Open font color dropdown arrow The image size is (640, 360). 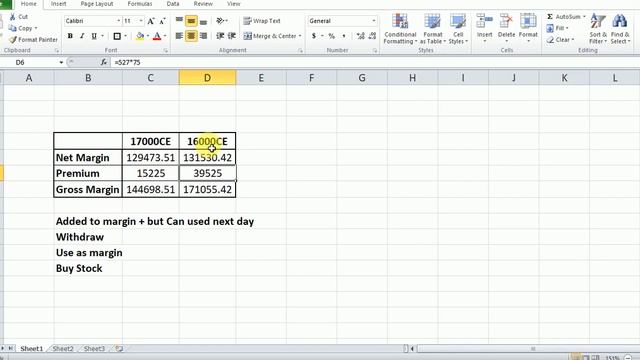coord(165,36)
